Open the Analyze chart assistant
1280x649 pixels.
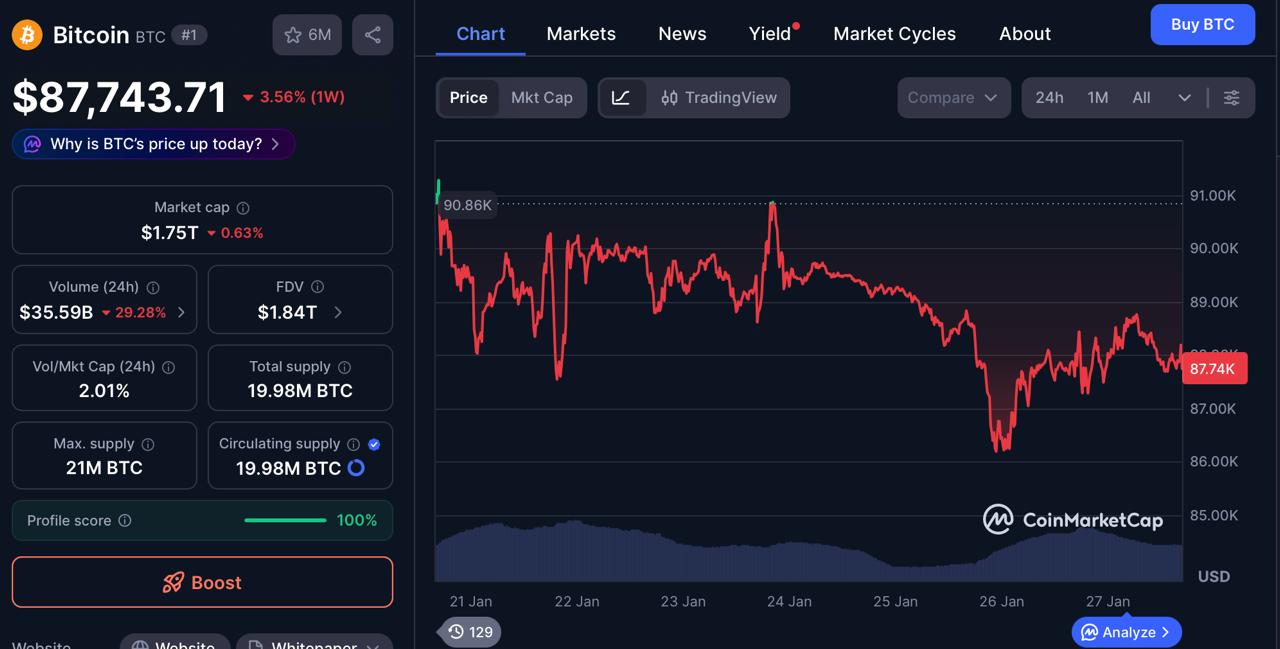(x=1126, y=632)
